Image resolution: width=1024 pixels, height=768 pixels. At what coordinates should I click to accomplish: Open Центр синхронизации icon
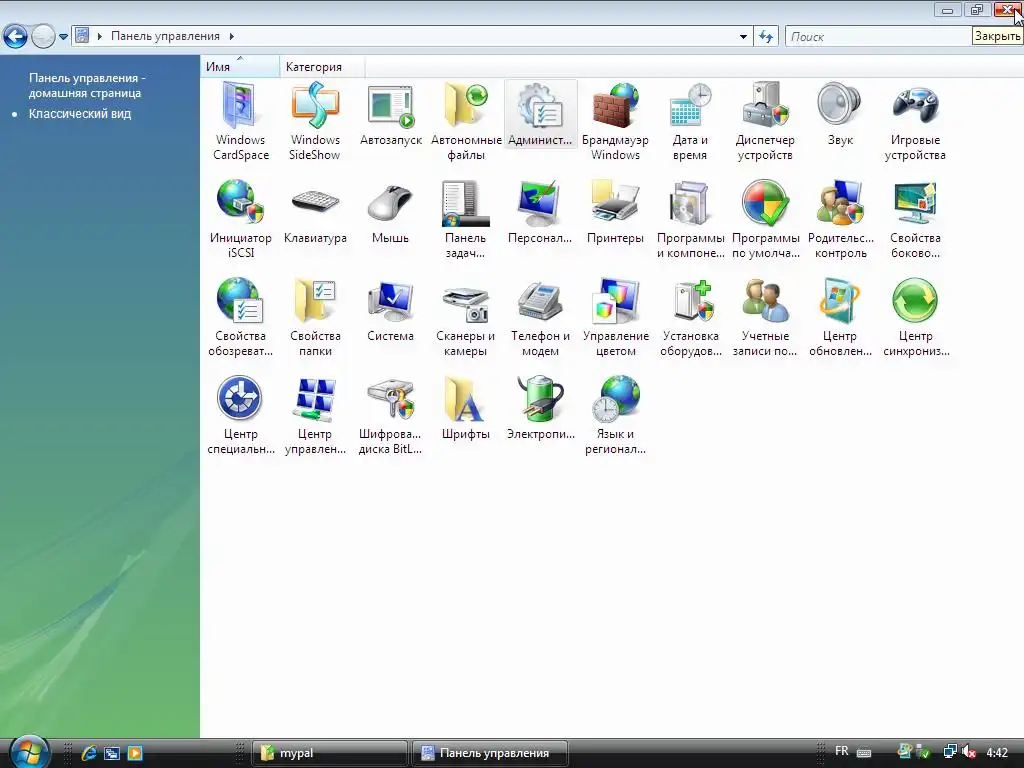(915, 317)
